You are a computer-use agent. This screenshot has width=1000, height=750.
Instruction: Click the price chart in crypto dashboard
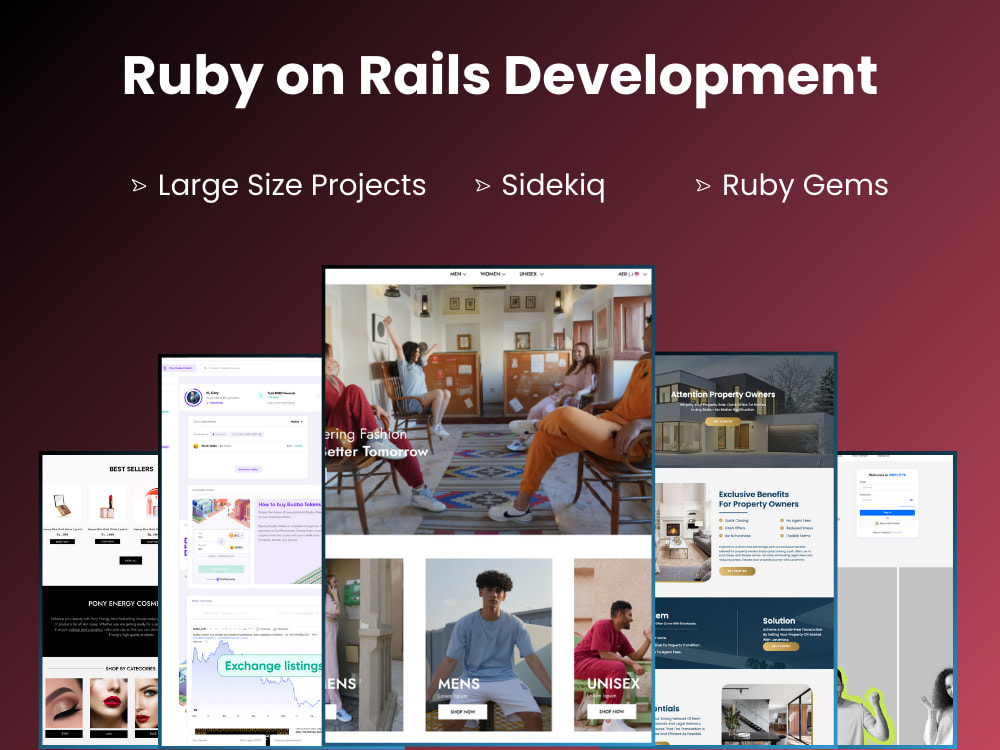[x=255, y=676]
